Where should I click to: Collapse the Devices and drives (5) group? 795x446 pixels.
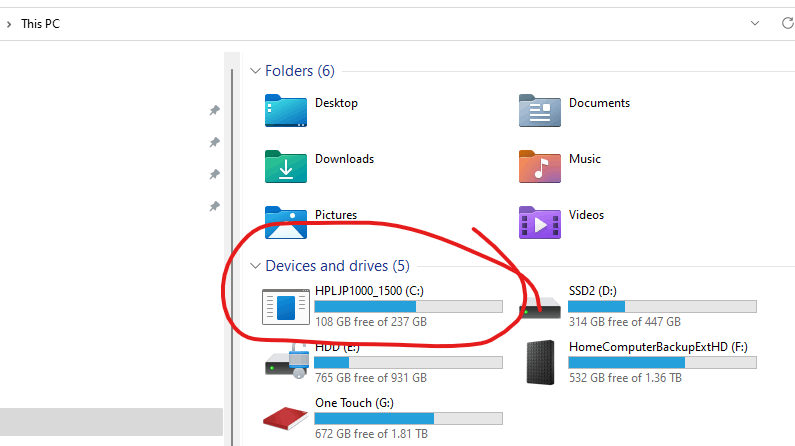(x=255, y=266)
